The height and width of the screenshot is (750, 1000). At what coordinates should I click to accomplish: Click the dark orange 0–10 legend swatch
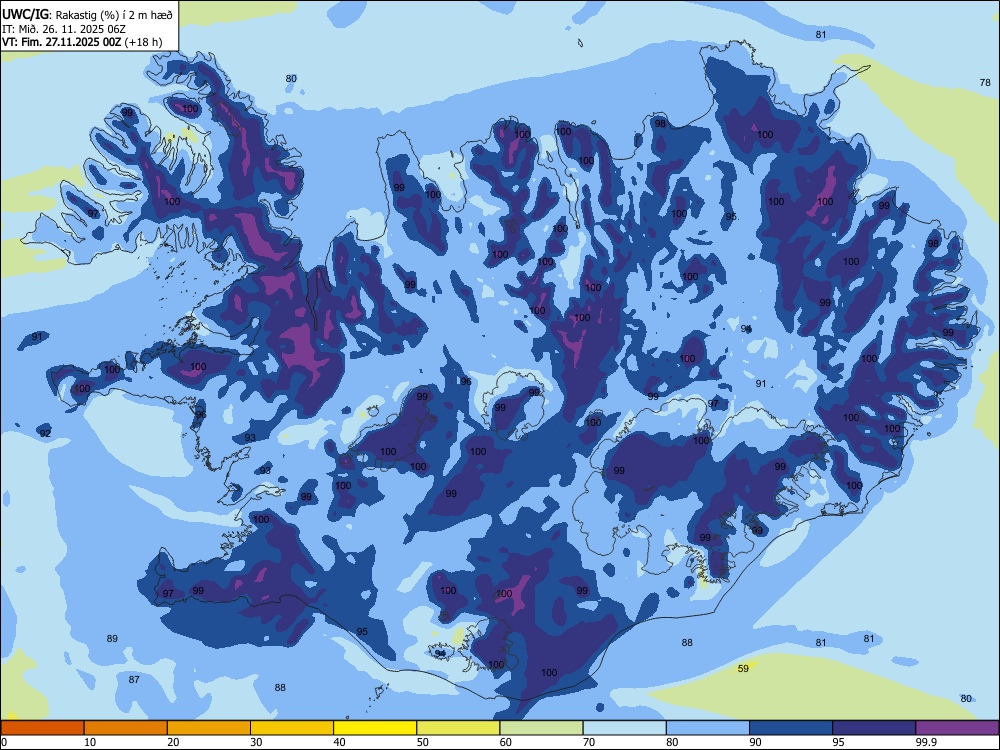point(42,728)
